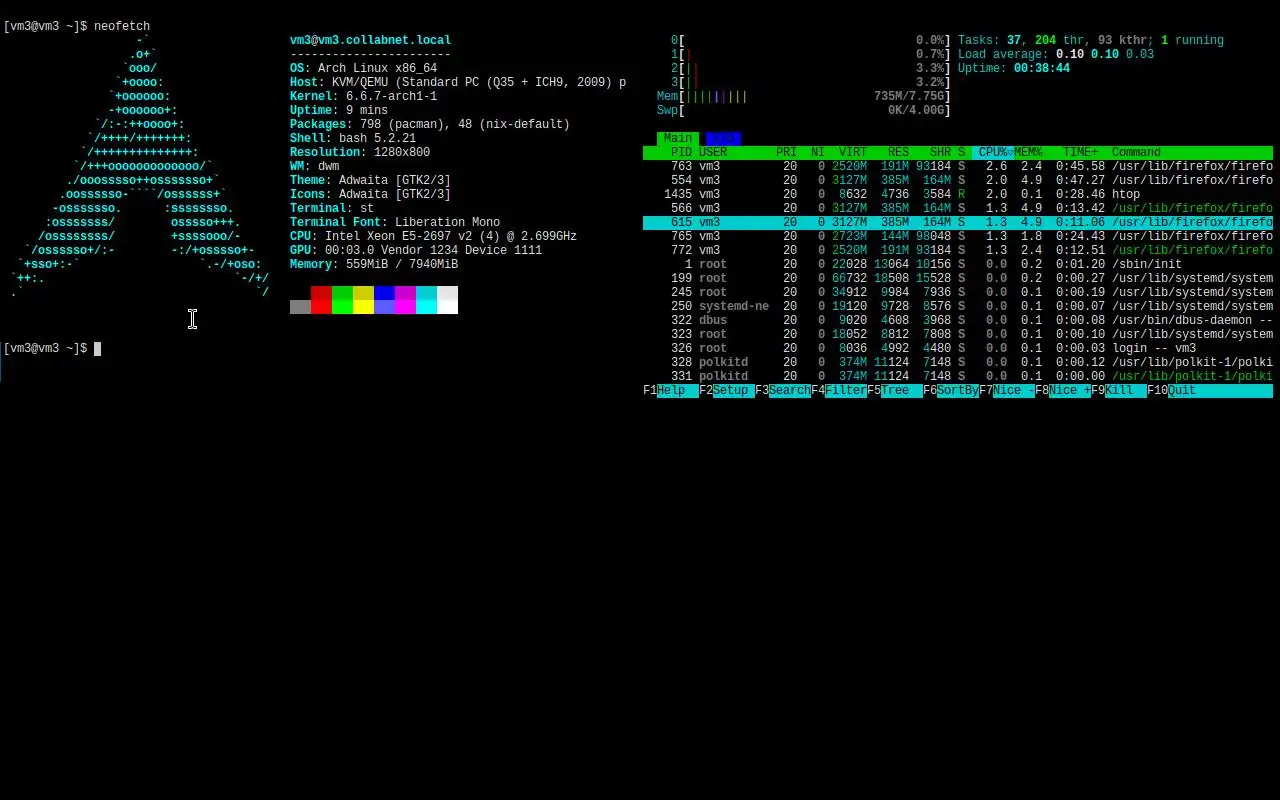The width and height of the screenshot is (1280, 800).
Task: Sort by the Command column header
Action: (x=1136, y=152)
